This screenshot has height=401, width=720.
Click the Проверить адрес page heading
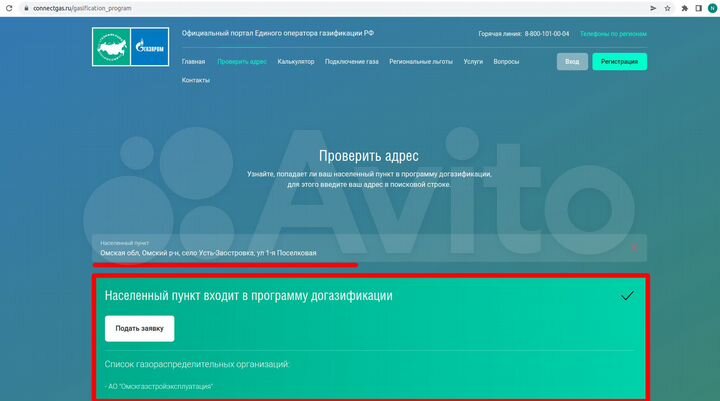tap(369, 156)
